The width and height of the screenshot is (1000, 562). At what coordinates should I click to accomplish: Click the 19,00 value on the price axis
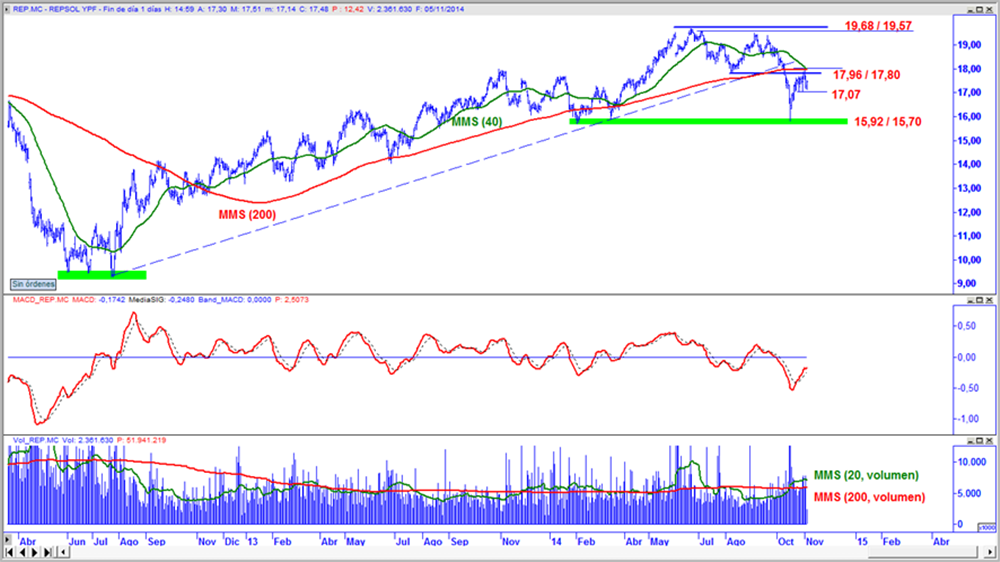pos(968,45)
